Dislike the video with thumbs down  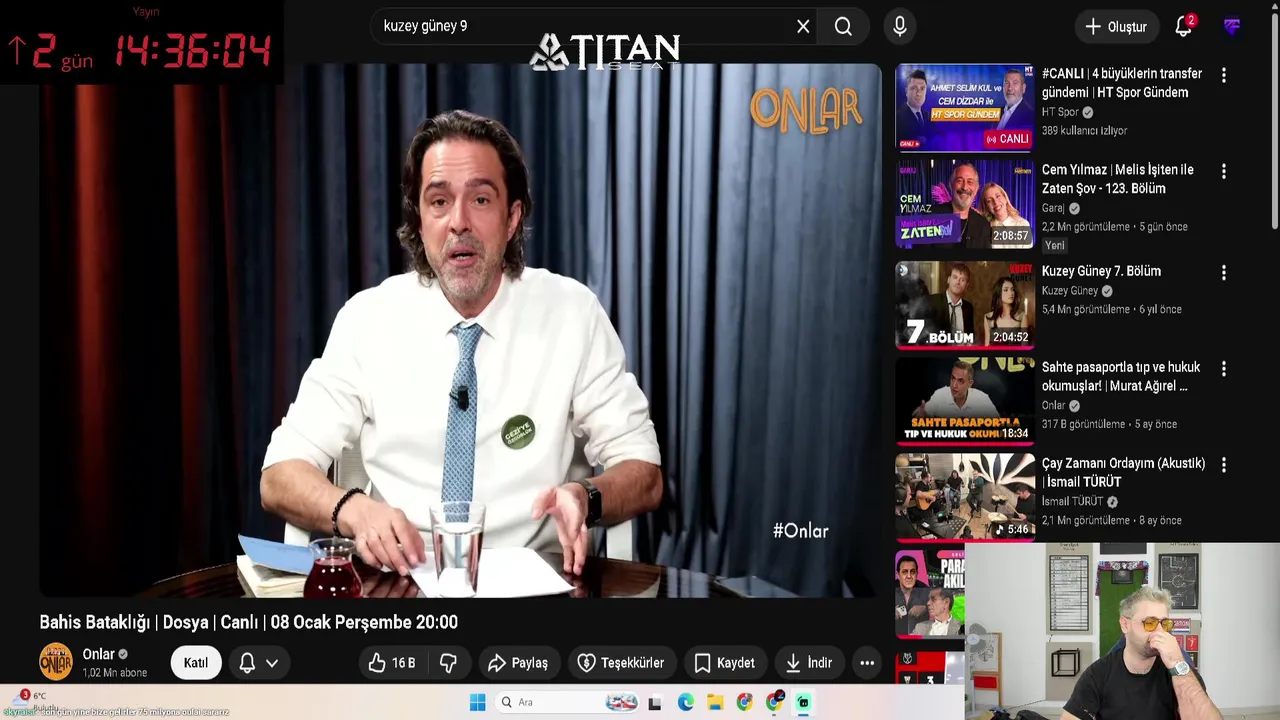[x=448, y=663]
